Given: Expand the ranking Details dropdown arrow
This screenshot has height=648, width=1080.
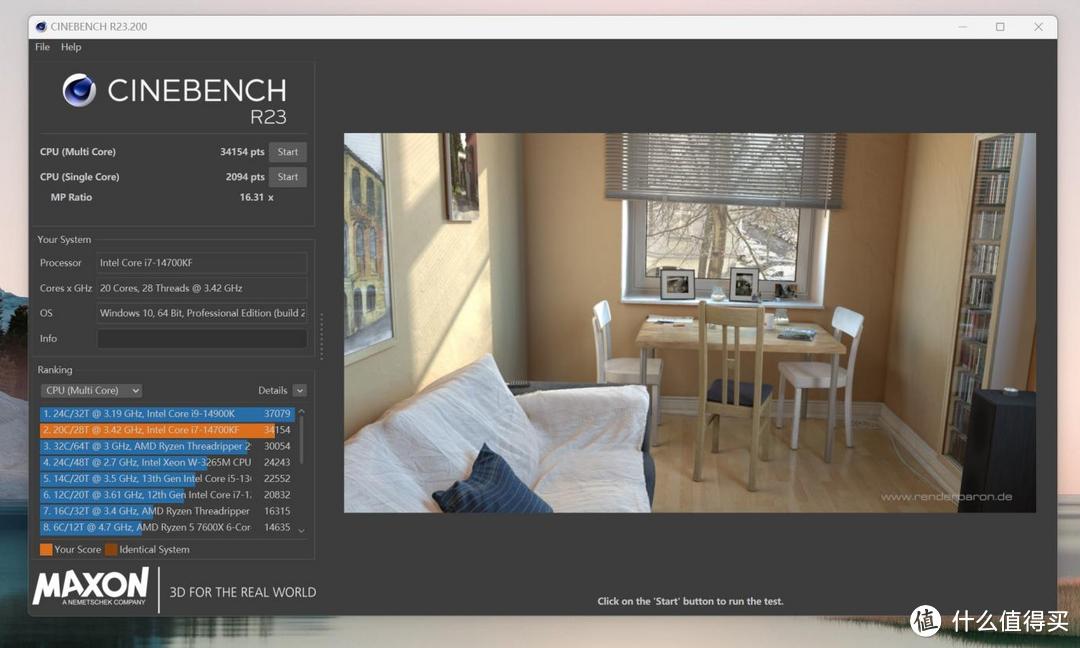Looking at the screenshot, I should [300, 390].
